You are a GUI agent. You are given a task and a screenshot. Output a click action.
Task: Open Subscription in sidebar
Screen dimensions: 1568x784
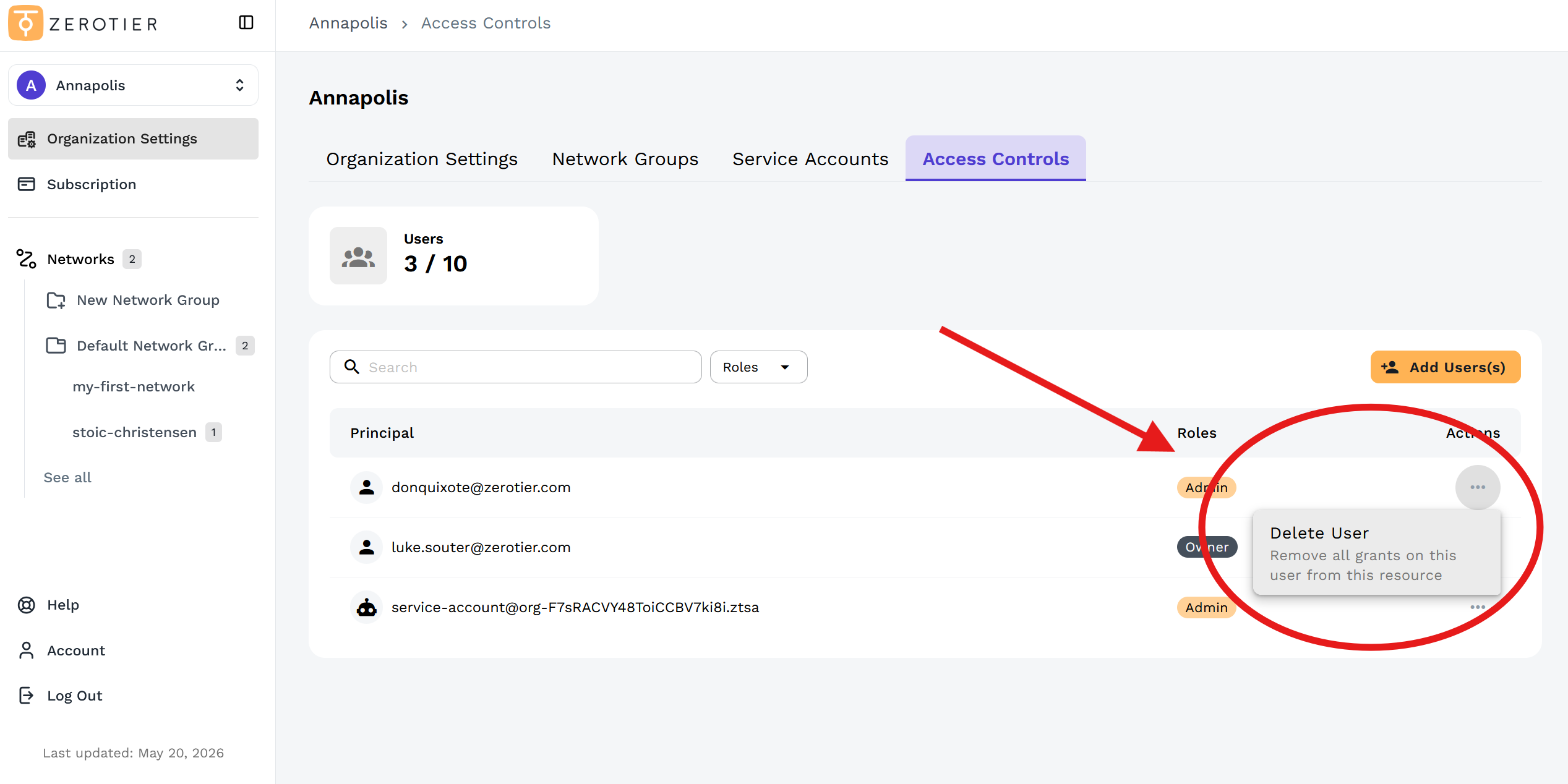(x=133, y=184)
